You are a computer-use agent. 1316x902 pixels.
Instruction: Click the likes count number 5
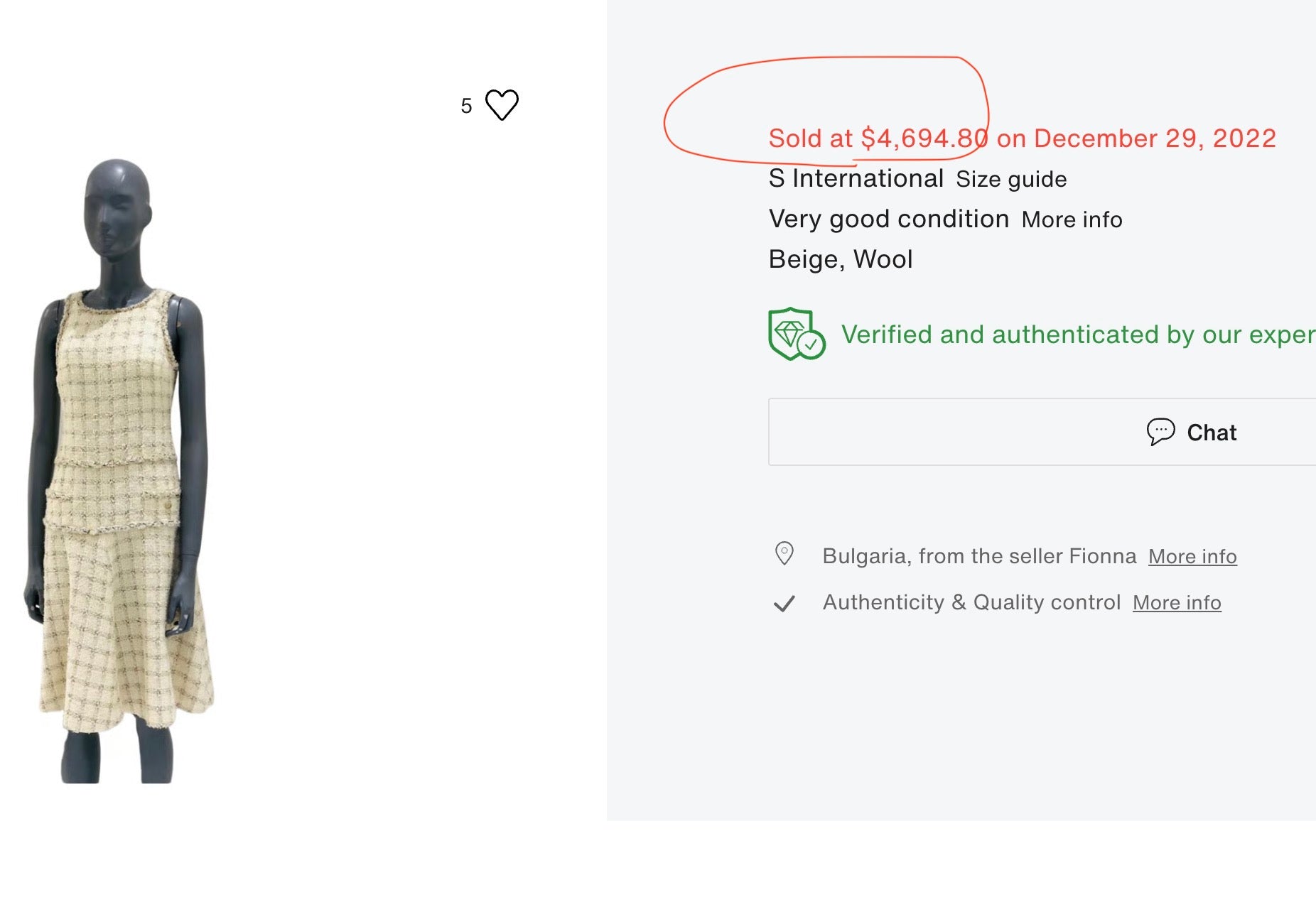click(x=466, y=107)
